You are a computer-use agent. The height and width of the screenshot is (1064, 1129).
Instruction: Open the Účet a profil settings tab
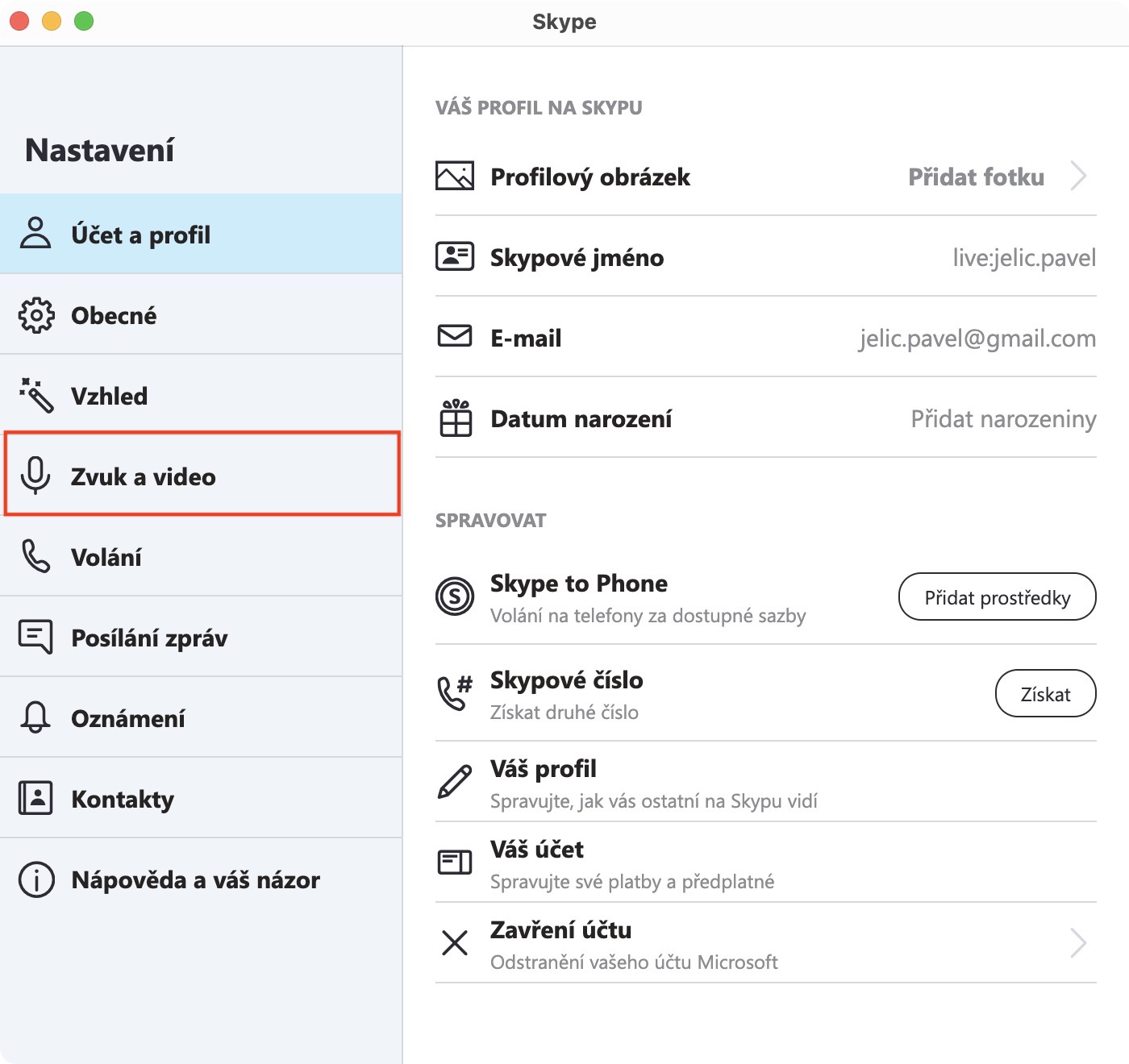point(140,235)
